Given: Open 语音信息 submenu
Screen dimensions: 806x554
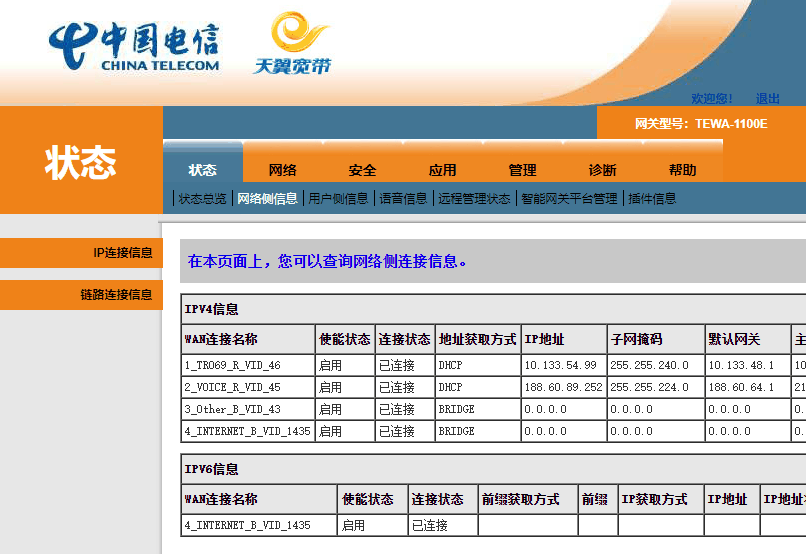Looking at the screenshot, I should [403, 198].
